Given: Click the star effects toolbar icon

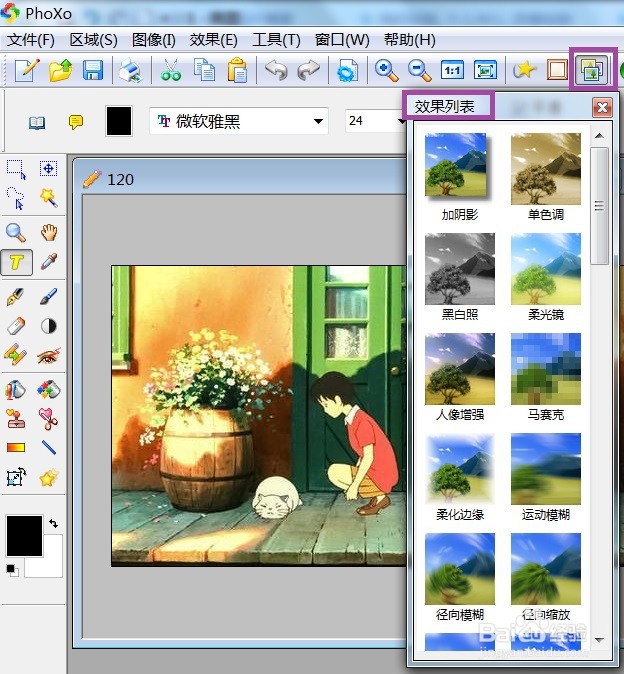Looking at the screenshot, I should pos(524,70).
